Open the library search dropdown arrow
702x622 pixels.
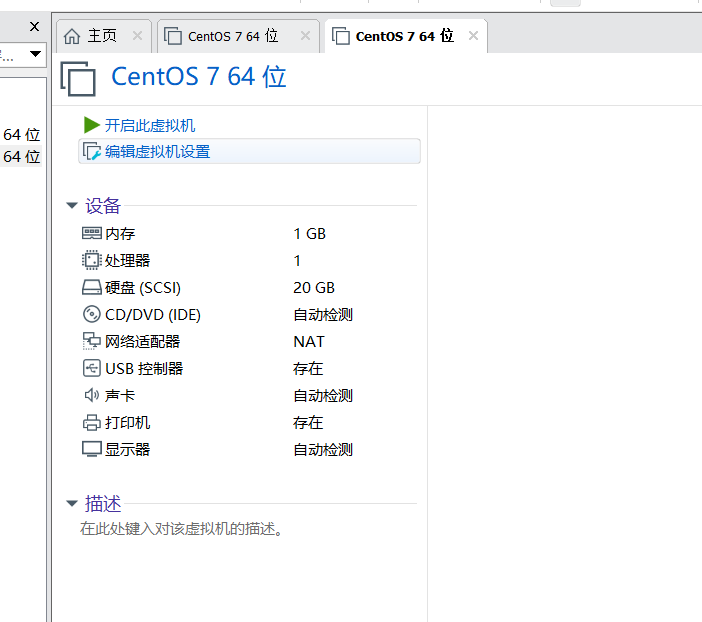coord(35,54)
